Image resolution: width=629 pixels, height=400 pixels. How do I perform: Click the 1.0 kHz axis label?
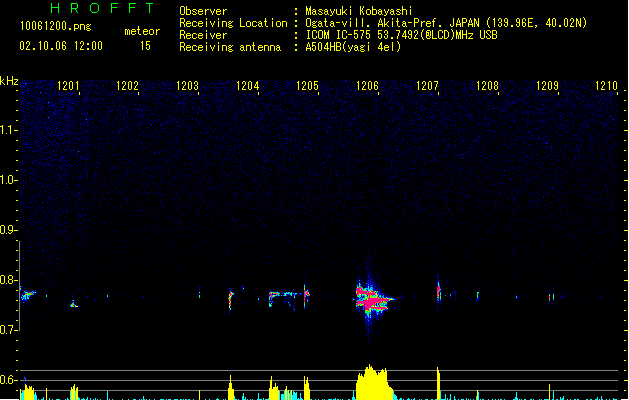point(8,180)
